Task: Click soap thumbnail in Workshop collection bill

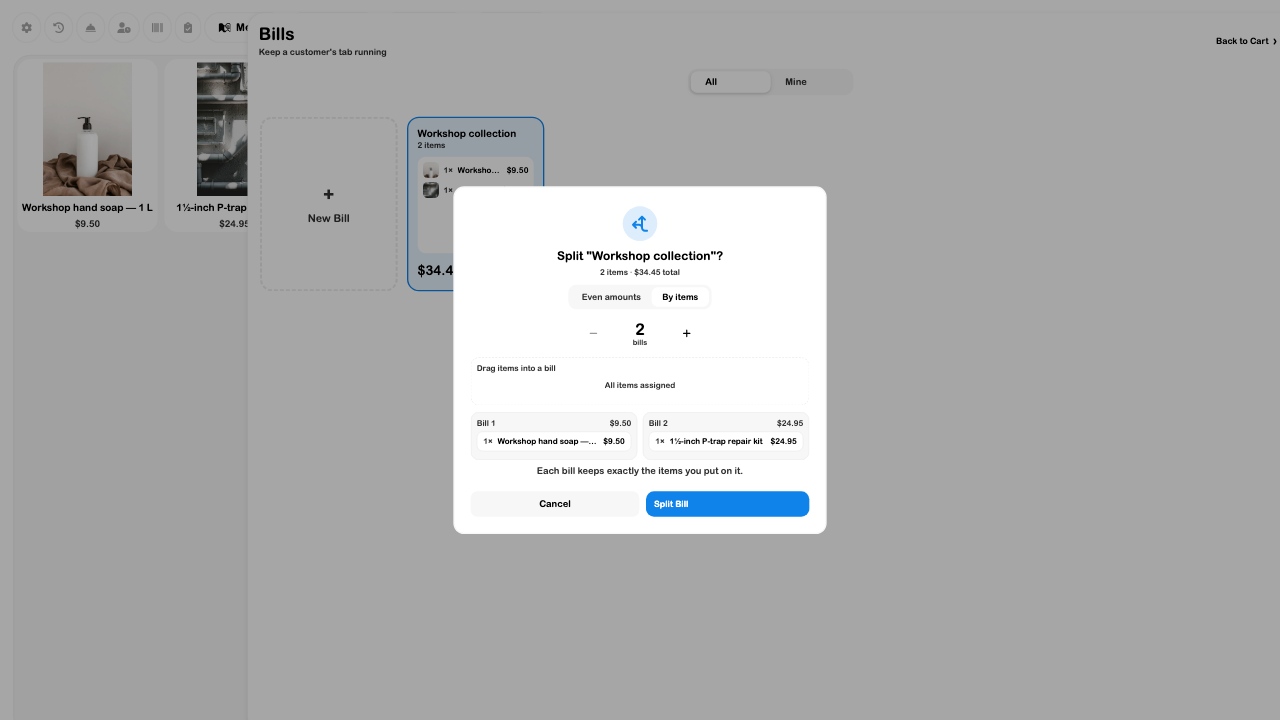Action: (431, 170)
